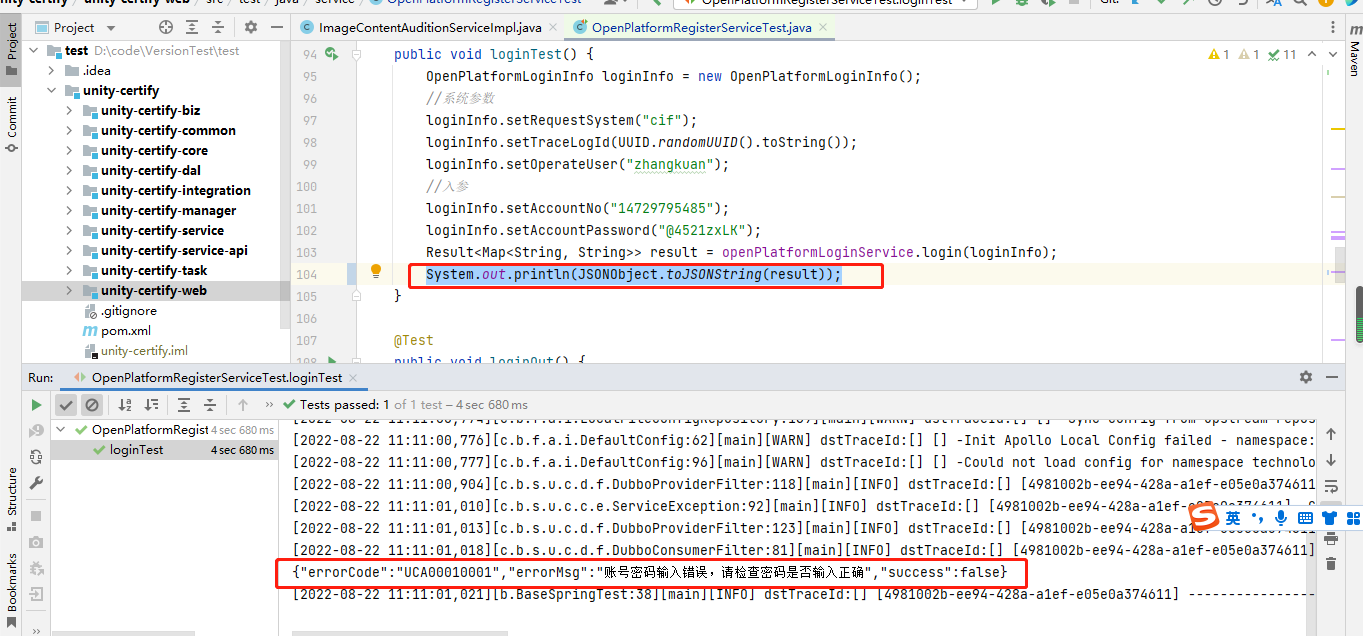Clear console output trash icon

click(x=1331, y=565)
